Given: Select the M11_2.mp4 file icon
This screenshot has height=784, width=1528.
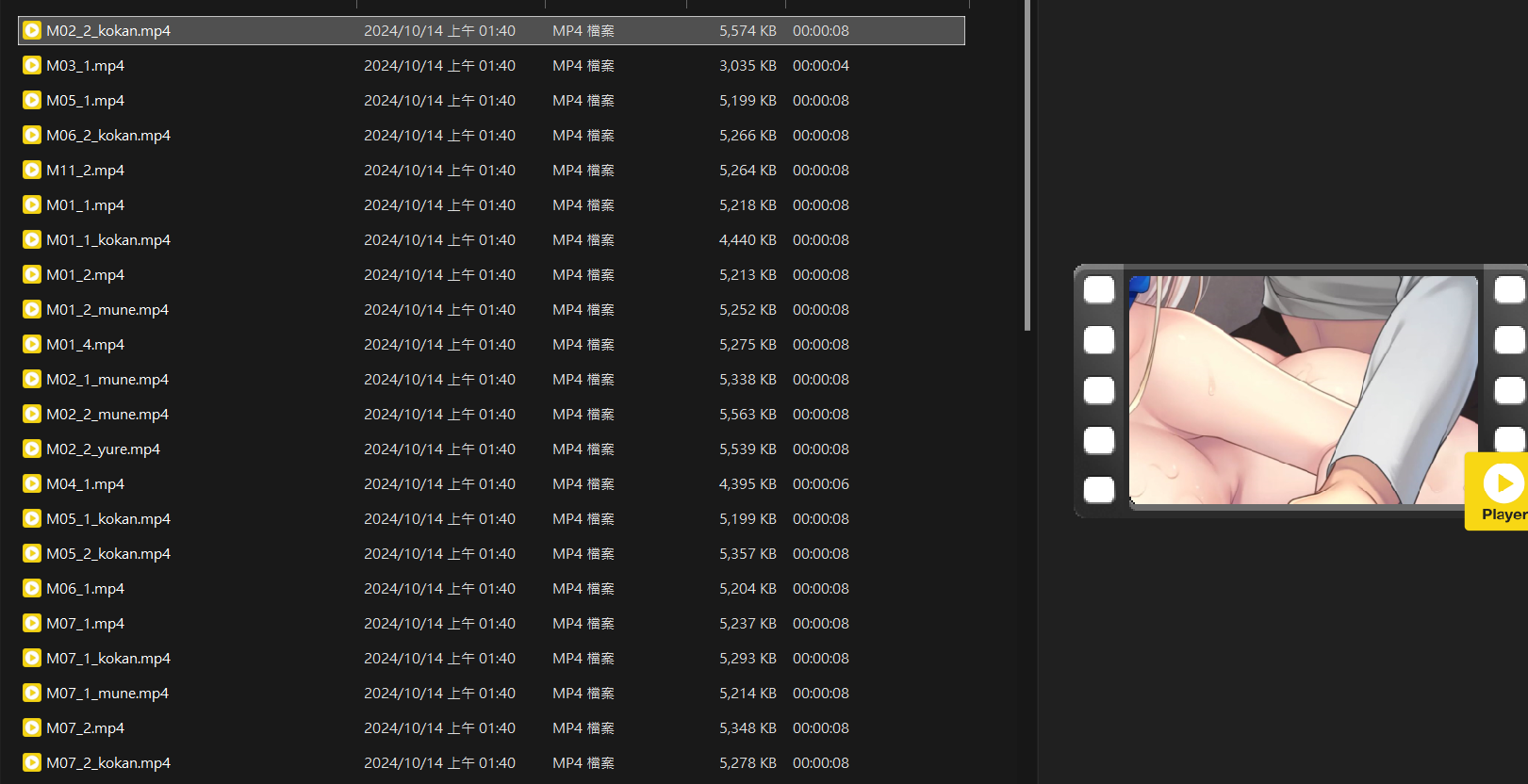Looking at the screenshot, I should pos(32,171).
